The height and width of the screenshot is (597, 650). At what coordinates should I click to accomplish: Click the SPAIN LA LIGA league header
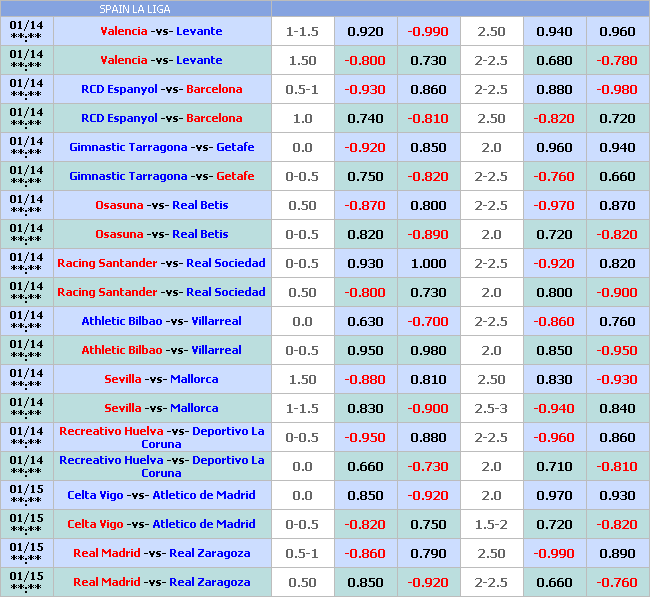(x=135, y=9)
